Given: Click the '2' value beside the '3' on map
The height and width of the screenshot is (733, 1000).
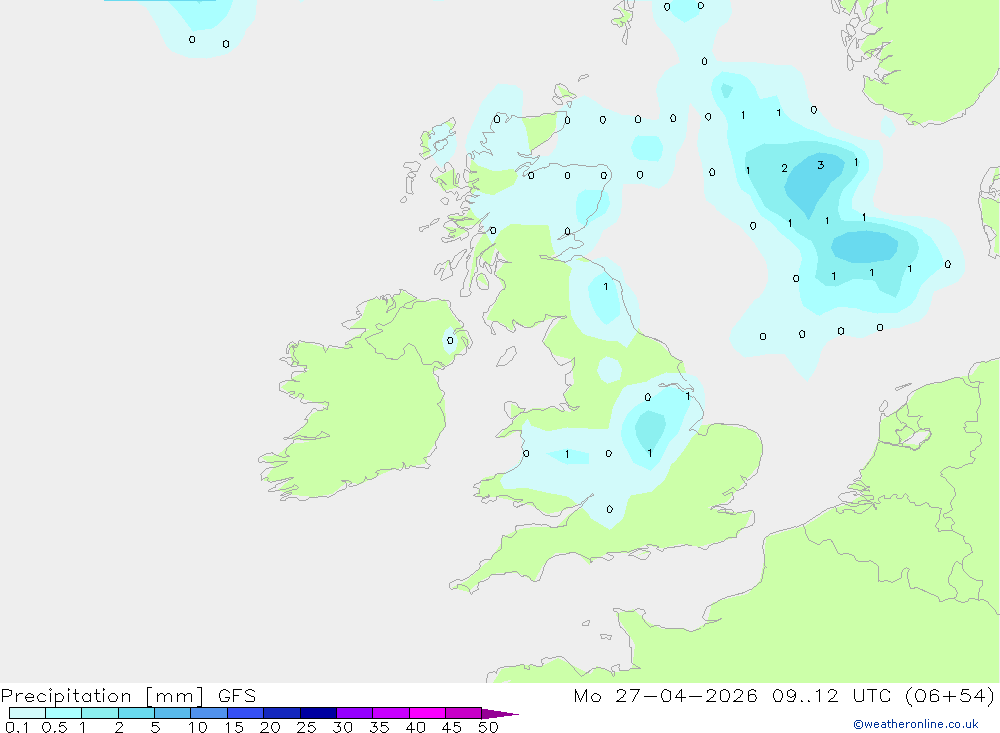Looking at the screenshot, I should pyautogui.click(x=784, y=168).
